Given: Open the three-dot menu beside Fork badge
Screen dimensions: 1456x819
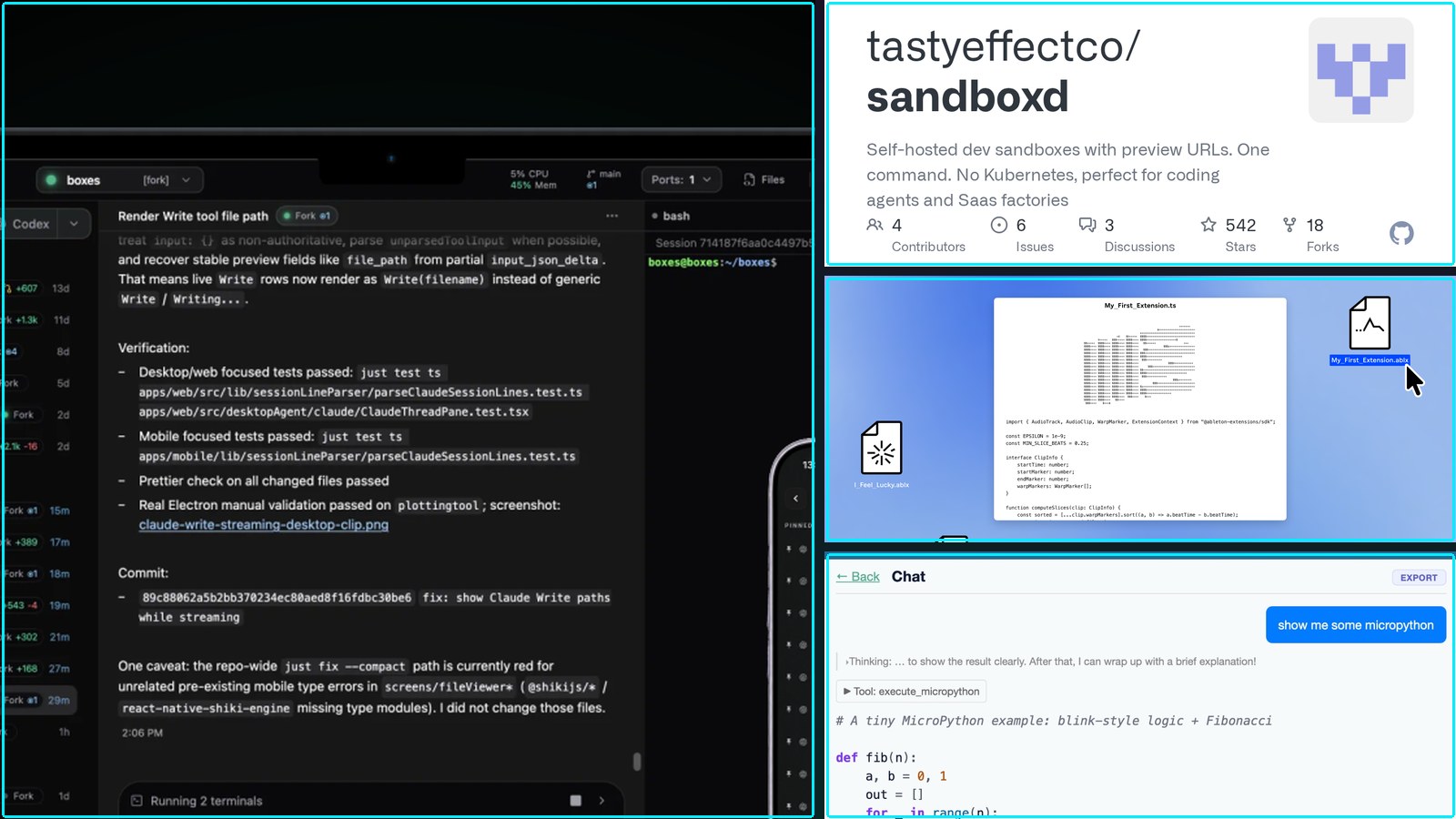Looking at the screenshot, I should [612, 216].
